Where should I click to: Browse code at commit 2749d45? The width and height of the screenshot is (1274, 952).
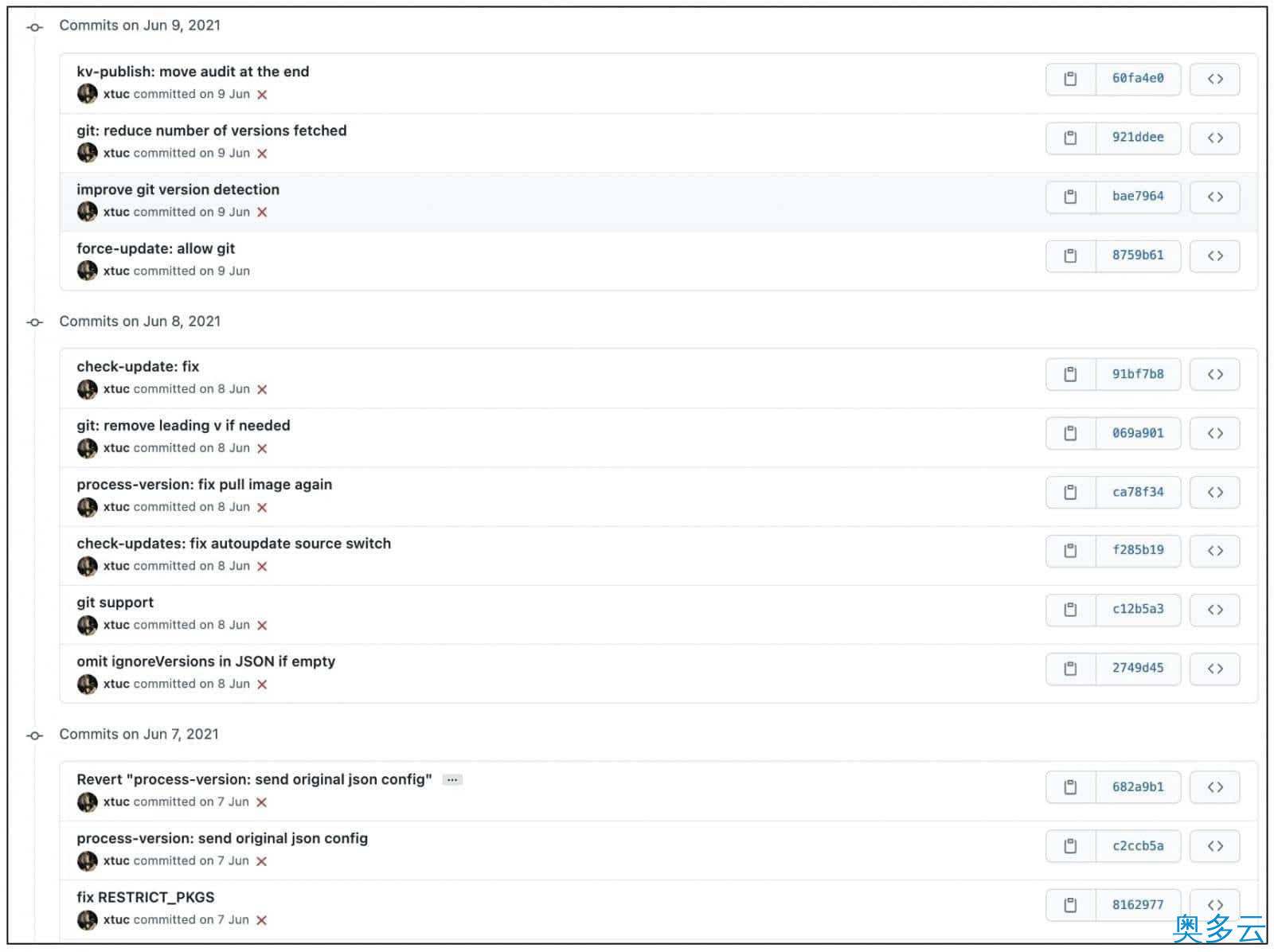[1214, 669]
